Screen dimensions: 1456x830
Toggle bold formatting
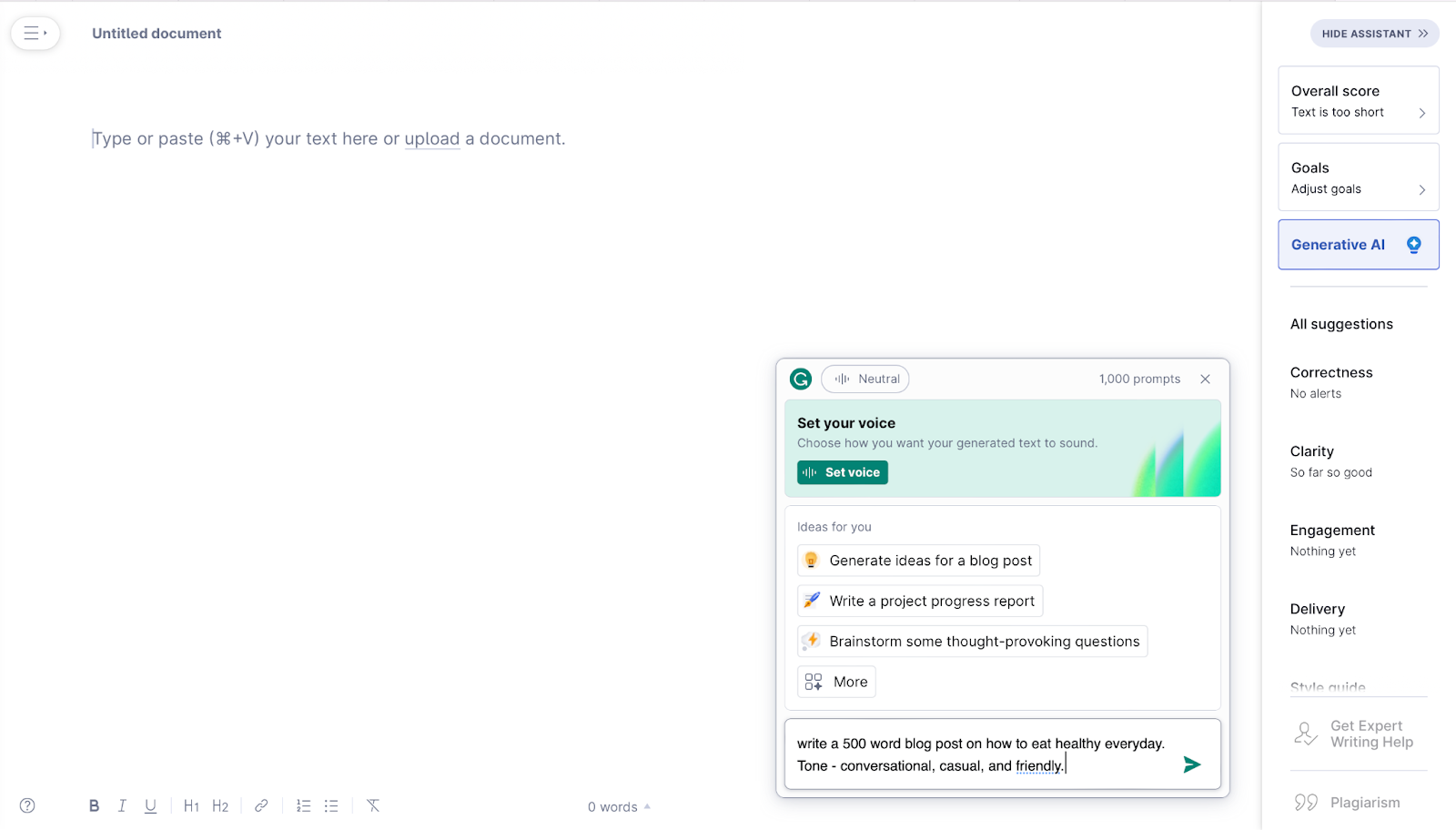[94, 805]
